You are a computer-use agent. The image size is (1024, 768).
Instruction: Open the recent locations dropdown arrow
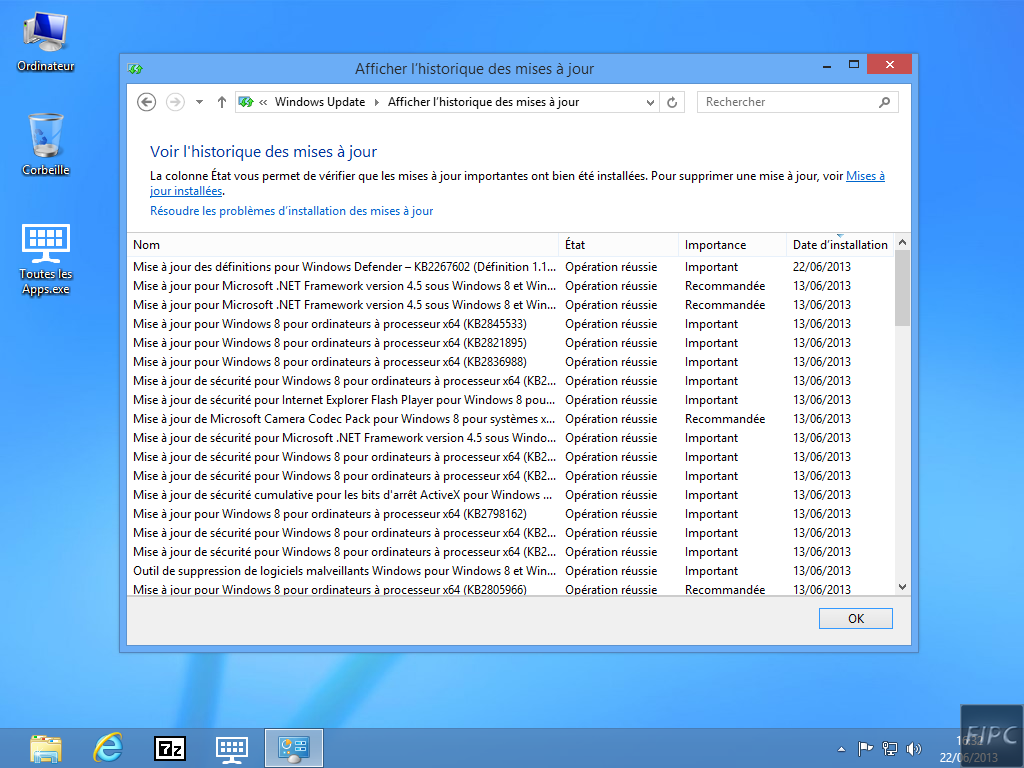point(199,102)
